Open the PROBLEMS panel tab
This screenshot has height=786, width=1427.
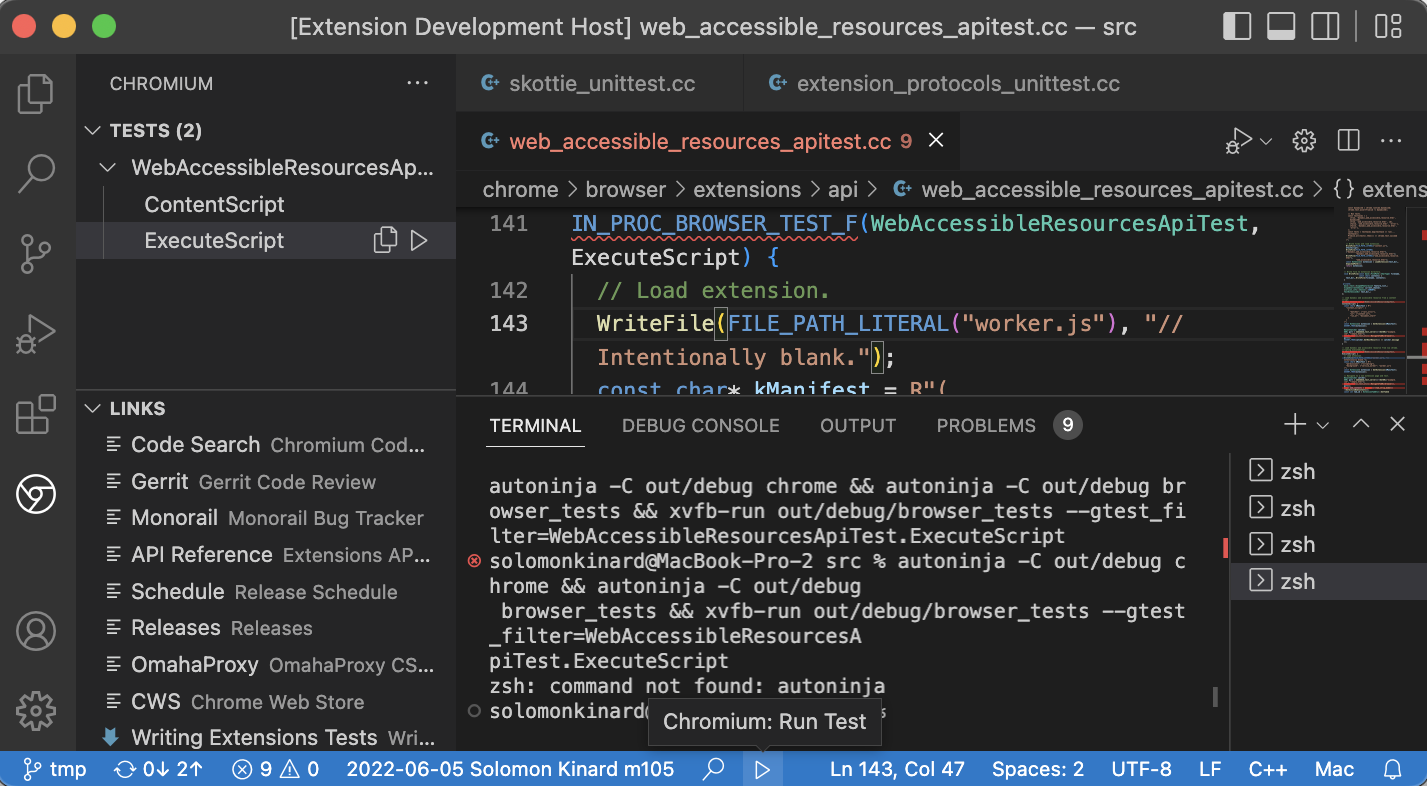[x=1009, y=425]
